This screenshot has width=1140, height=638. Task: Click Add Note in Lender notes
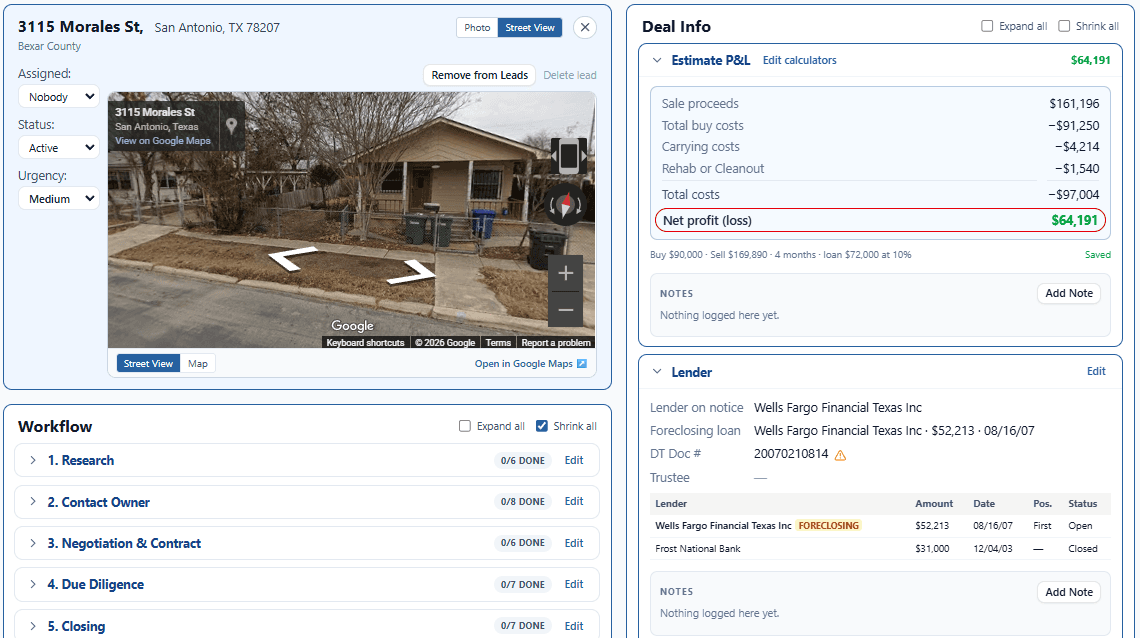pos(1069,591)
